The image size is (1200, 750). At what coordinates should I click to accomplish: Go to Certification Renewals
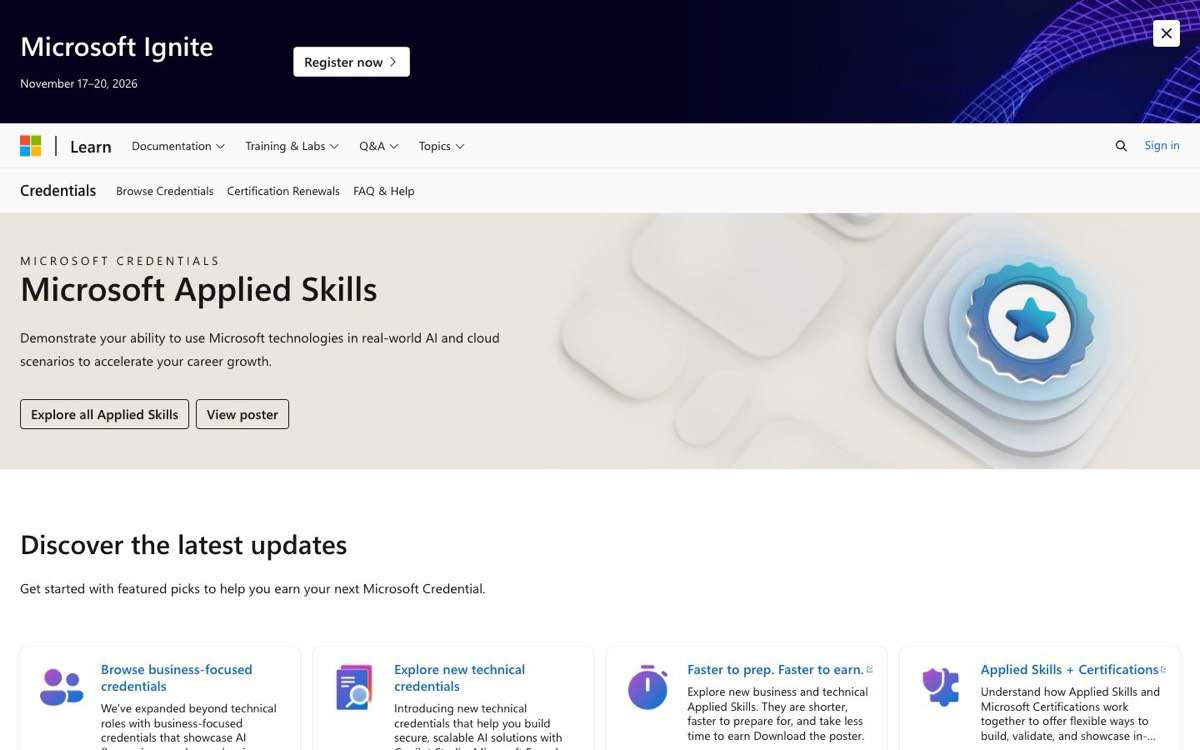pyautogui.click(x=283, y=191)
